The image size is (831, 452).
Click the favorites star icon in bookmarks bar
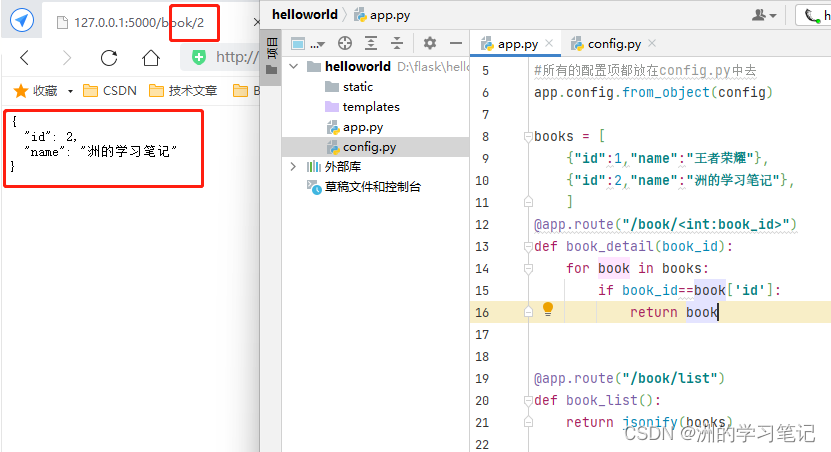(x=21, y=91)
